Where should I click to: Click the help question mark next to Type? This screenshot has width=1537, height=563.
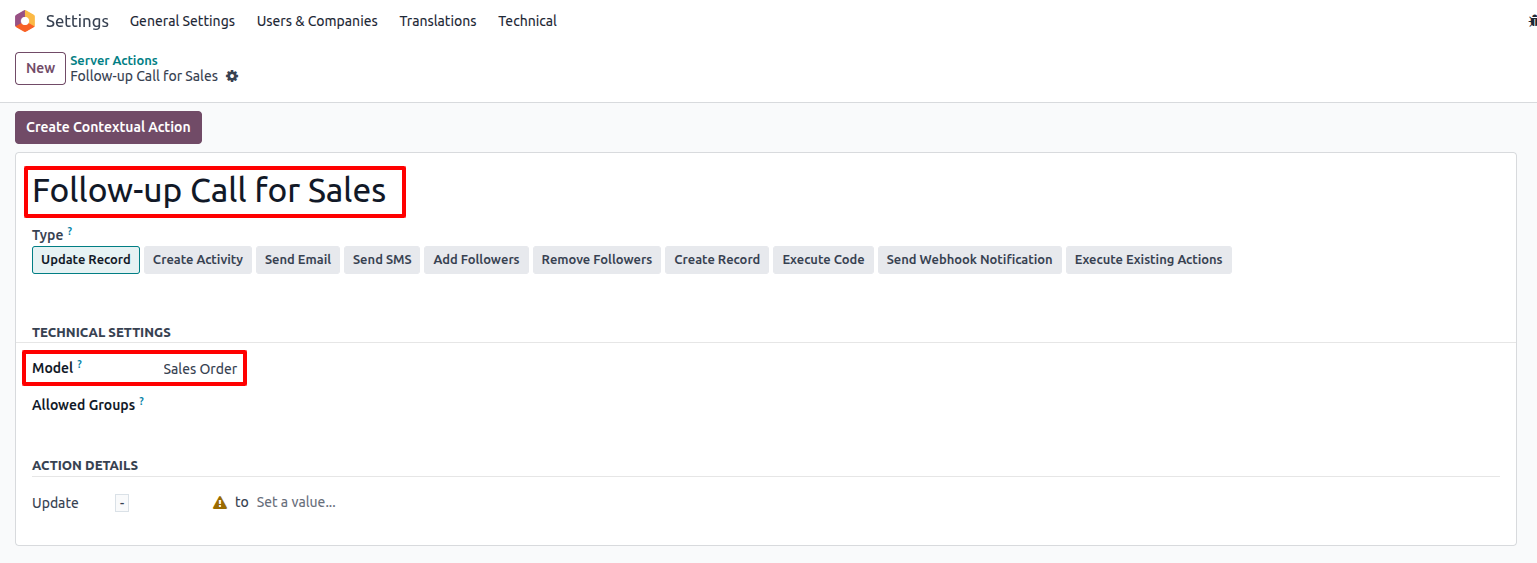(x=70, y=232)
